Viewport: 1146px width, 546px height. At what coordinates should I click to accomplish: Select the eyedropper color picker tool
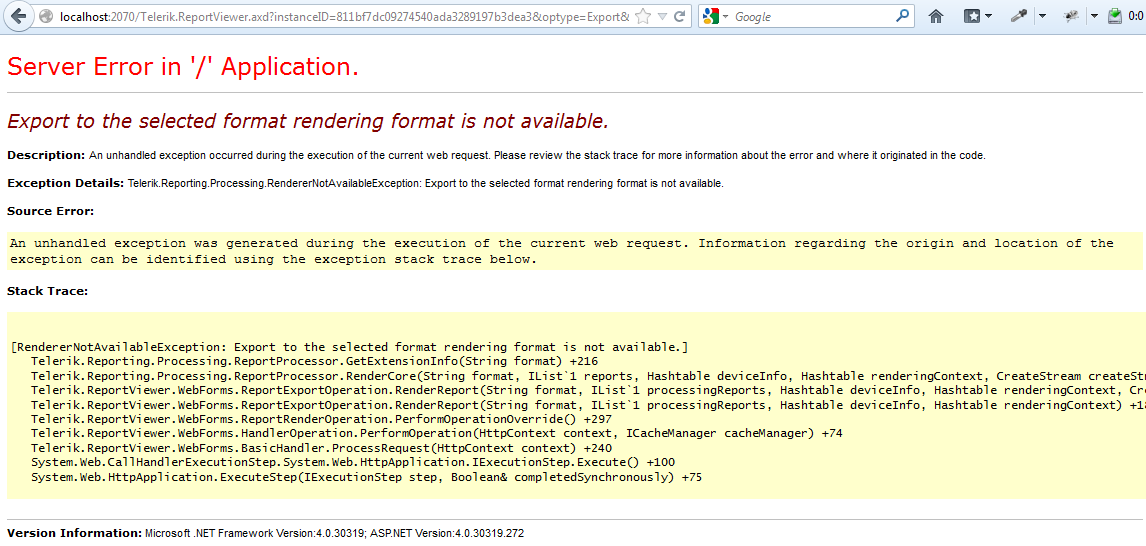pos(1019,16)
